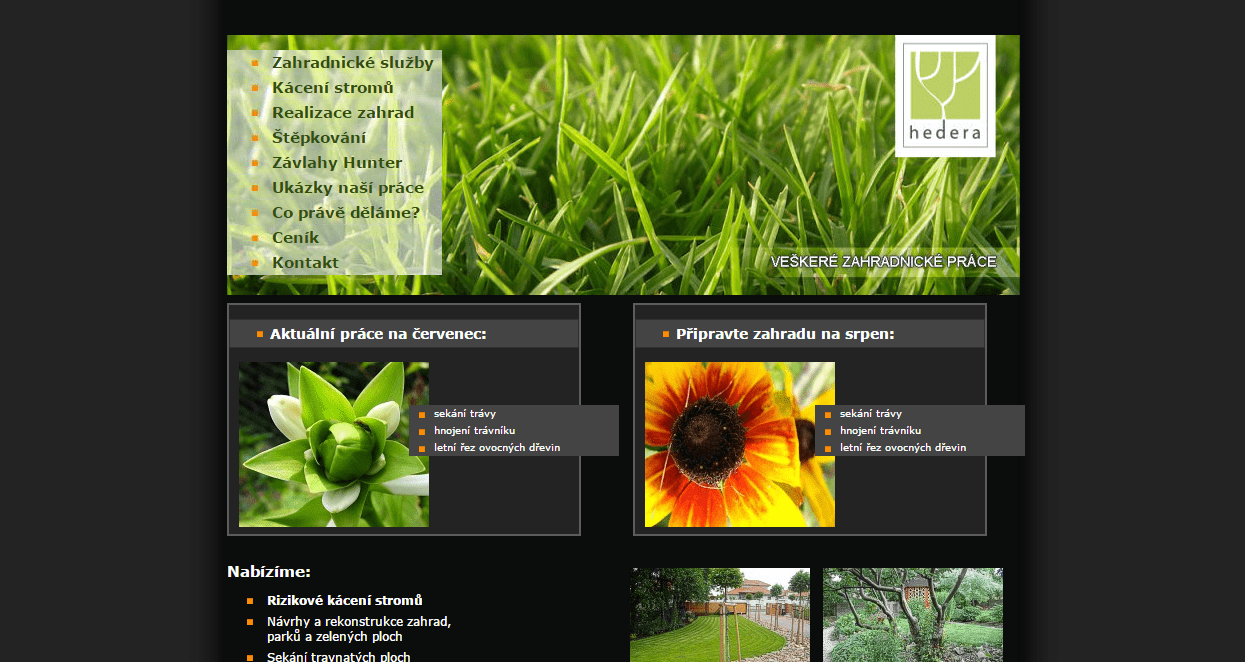Open Sekání travnatých ploch link
The height and width of the screenshot is (662, 1245).
[x=339, y=657]
